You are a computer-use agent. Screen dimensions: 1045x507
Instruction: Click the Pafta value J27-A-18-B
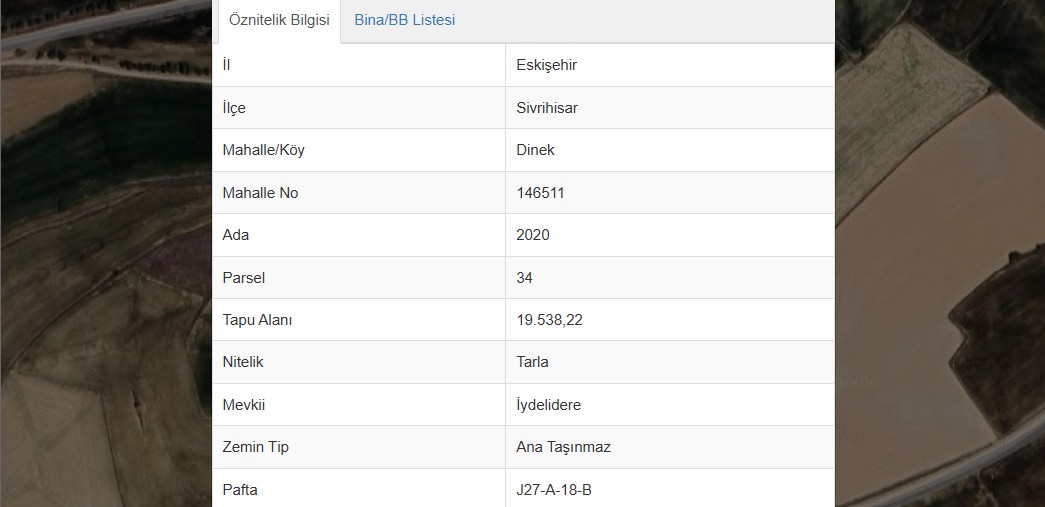tap(554, 490)
